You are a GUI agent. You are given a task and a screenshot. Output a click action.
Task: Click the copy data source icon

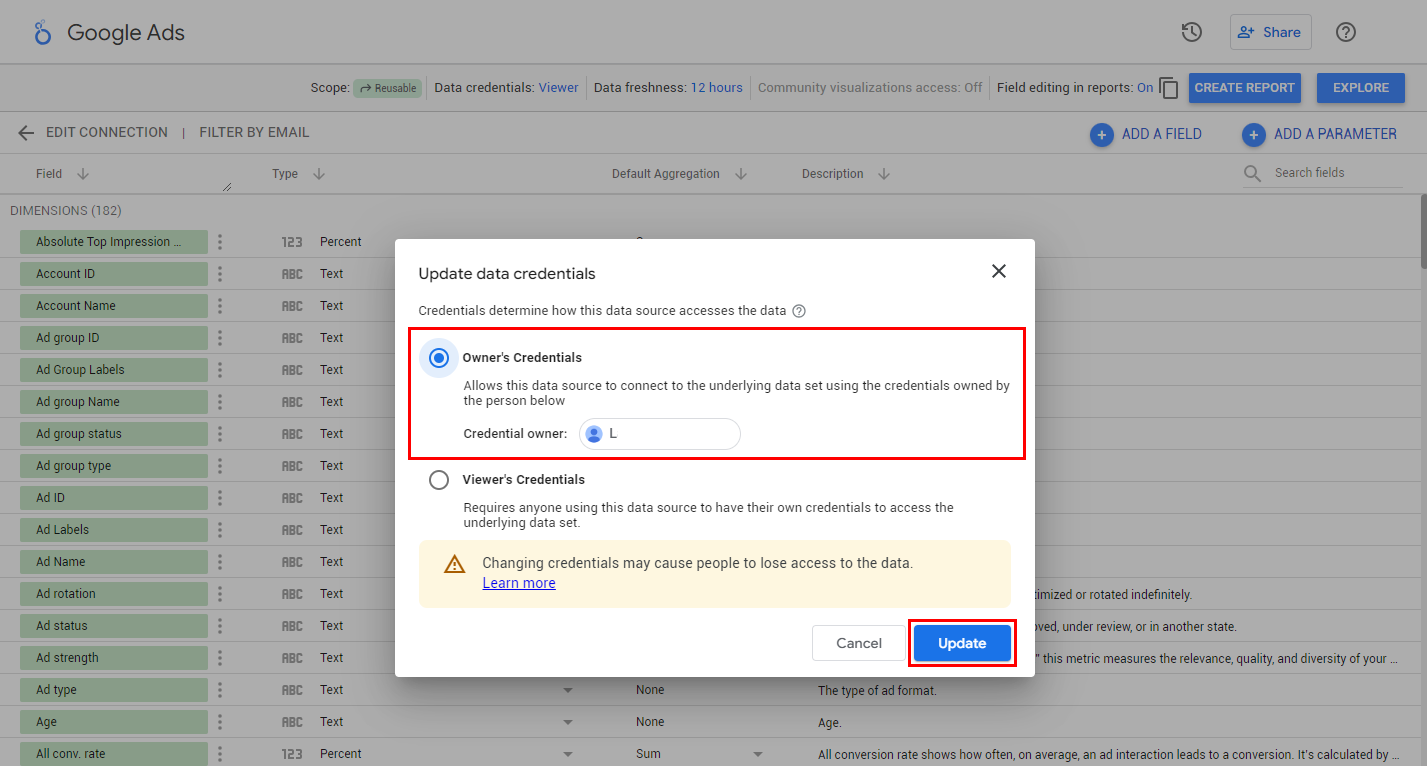(1169, 88)
